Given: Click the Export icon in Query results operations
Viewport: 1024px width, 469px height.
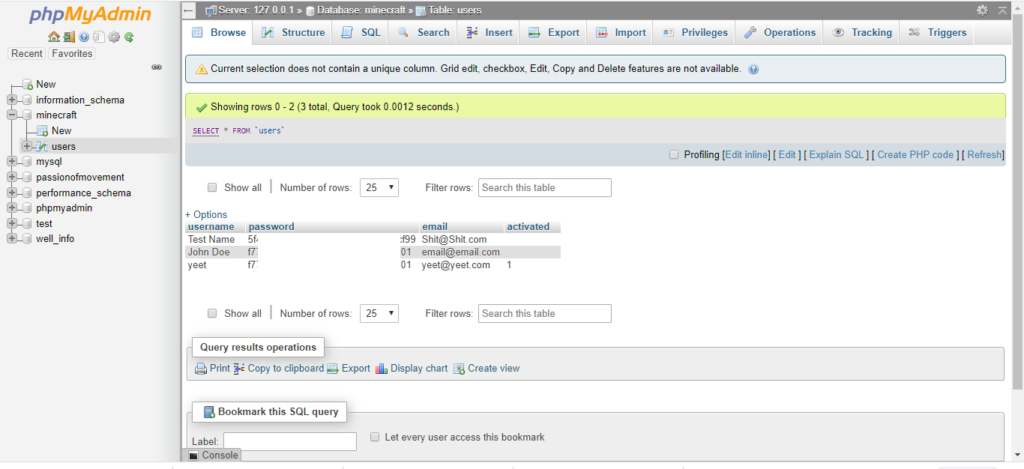Looking at the screenshot, I should point(333,368).
